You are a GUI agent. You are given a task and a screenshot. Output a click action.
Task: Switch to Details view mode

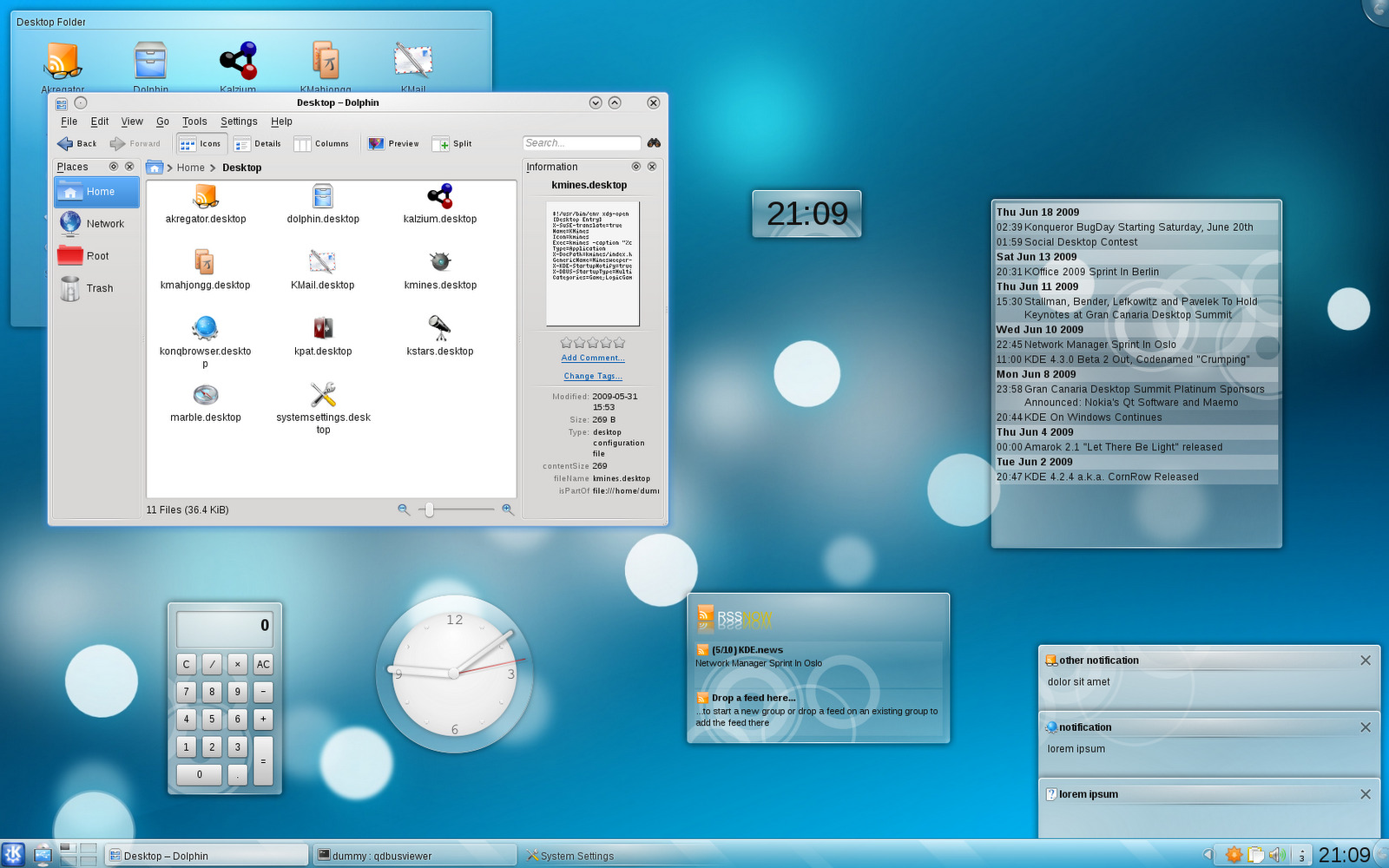coord(258,144)
